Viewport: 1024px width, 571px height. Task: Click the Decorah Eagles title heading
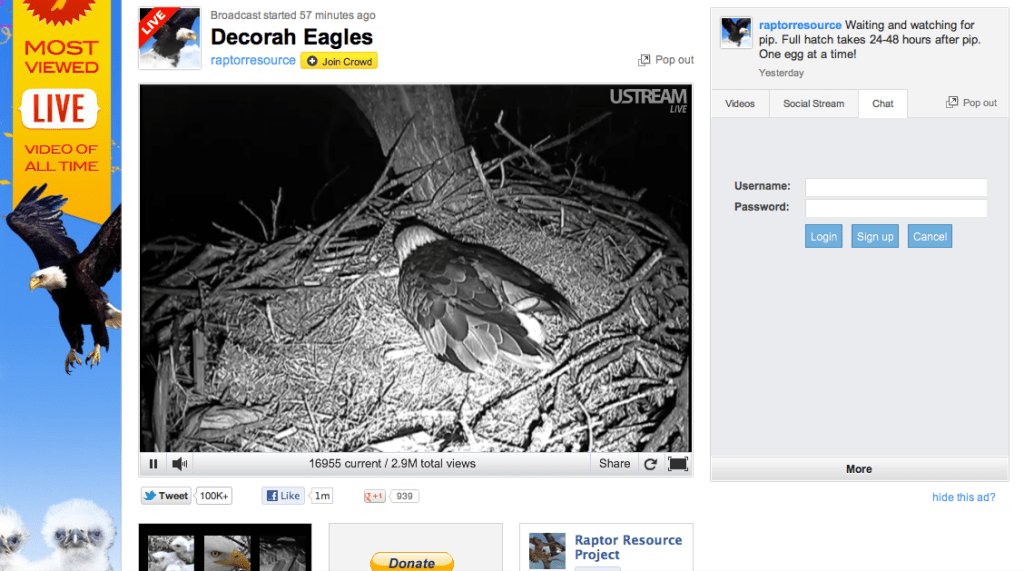click(291, 37)
